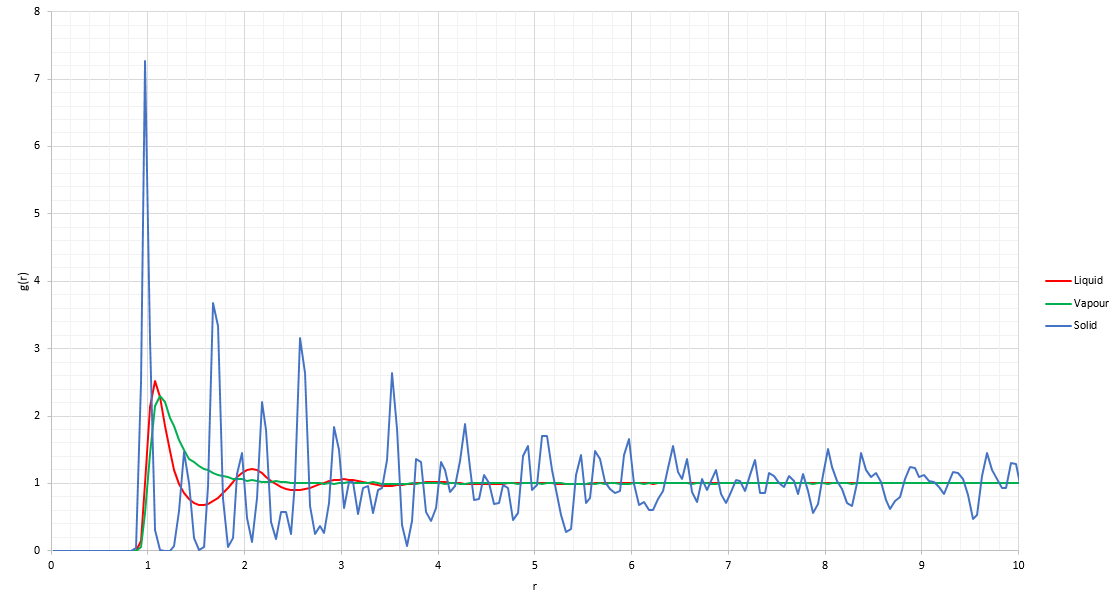Click the tallest blue Solid peak near 7

[145, 62]
